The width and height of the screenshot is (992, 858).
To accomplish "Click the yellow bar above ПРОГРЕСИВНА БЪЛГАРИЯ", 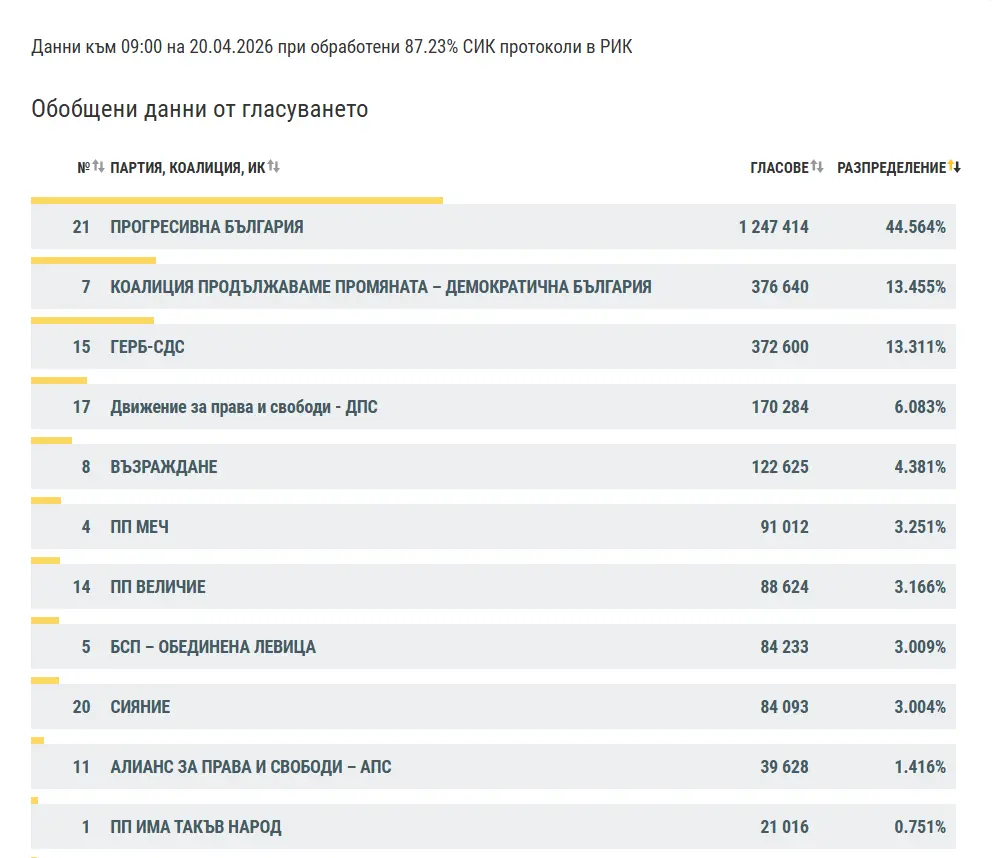I will (x=237, y=200).
